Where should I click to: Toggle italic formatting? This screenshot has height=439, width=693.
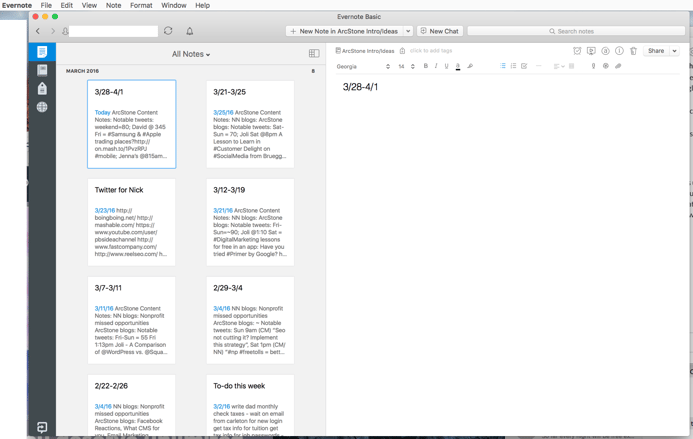pos(436,67)
